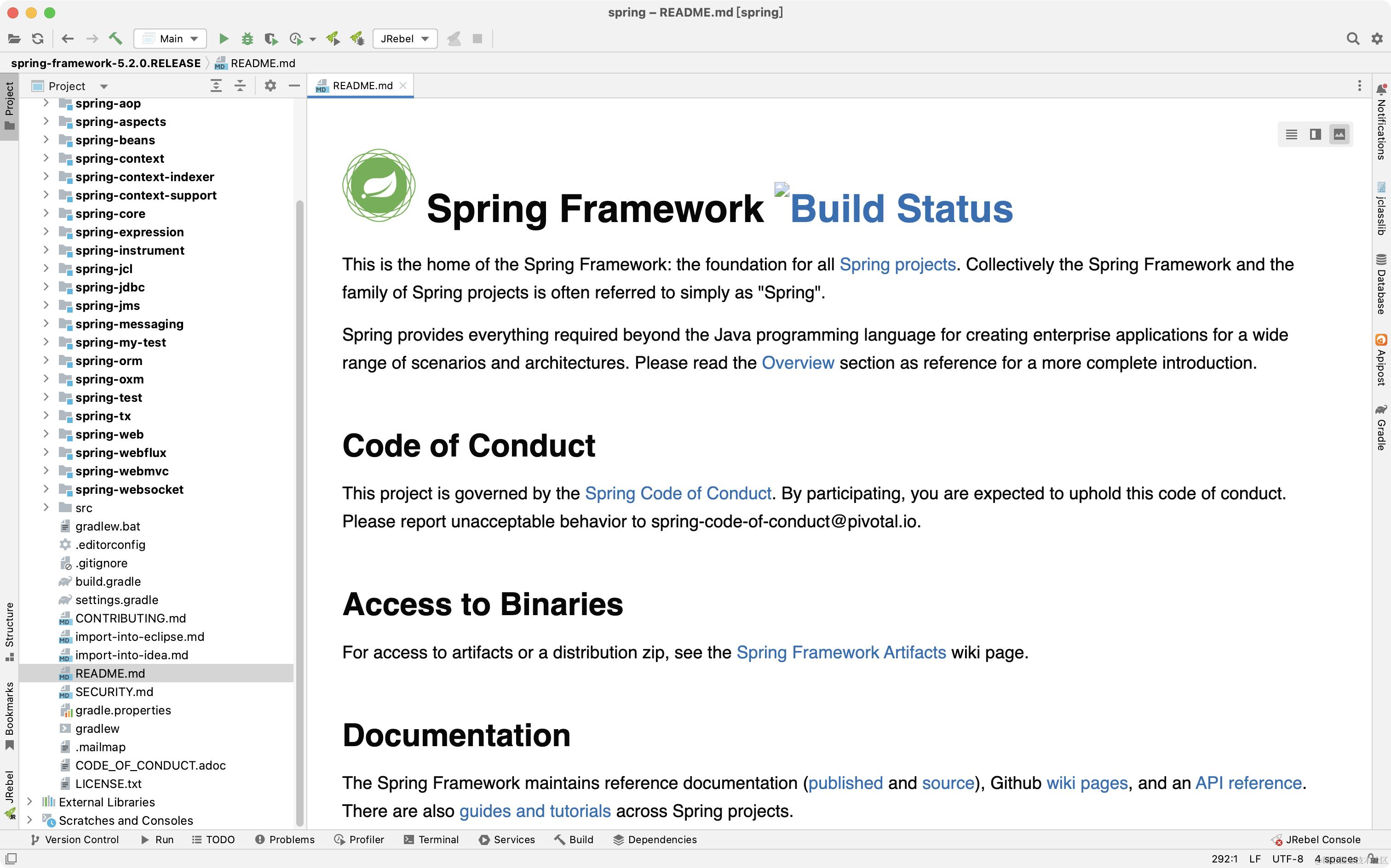Click the Reload from disk icon
This screenshot has height=868, width=1391.
[38, 39]
